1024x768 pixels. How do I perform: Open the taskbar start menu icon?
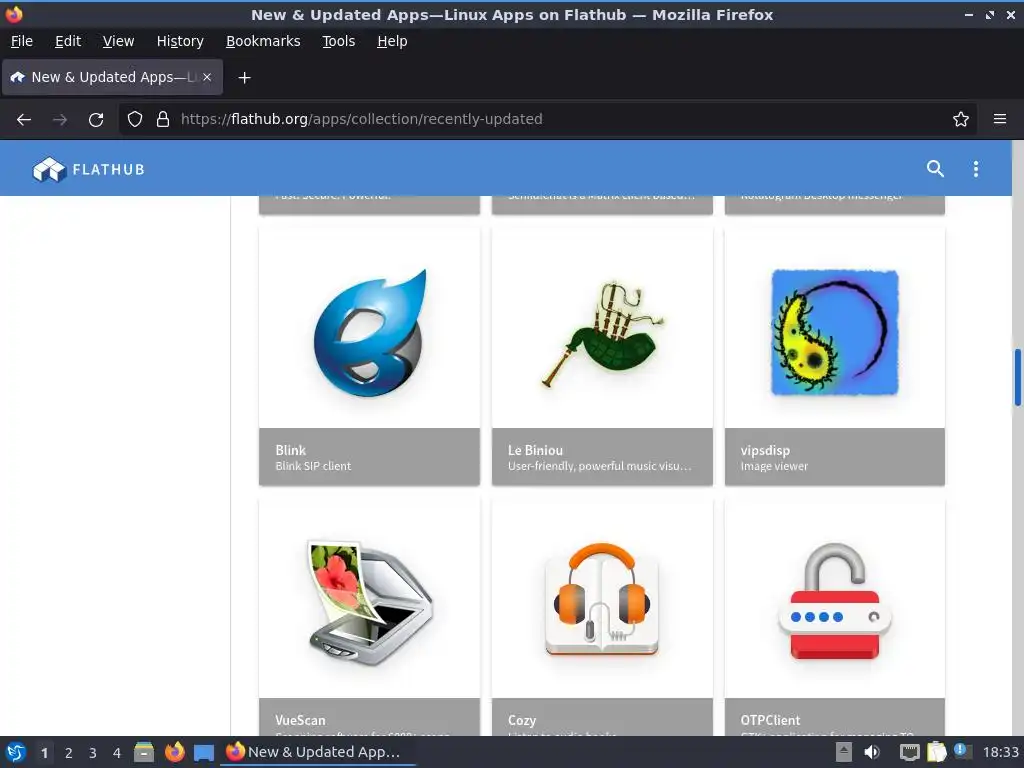click(x=16, y=752)
